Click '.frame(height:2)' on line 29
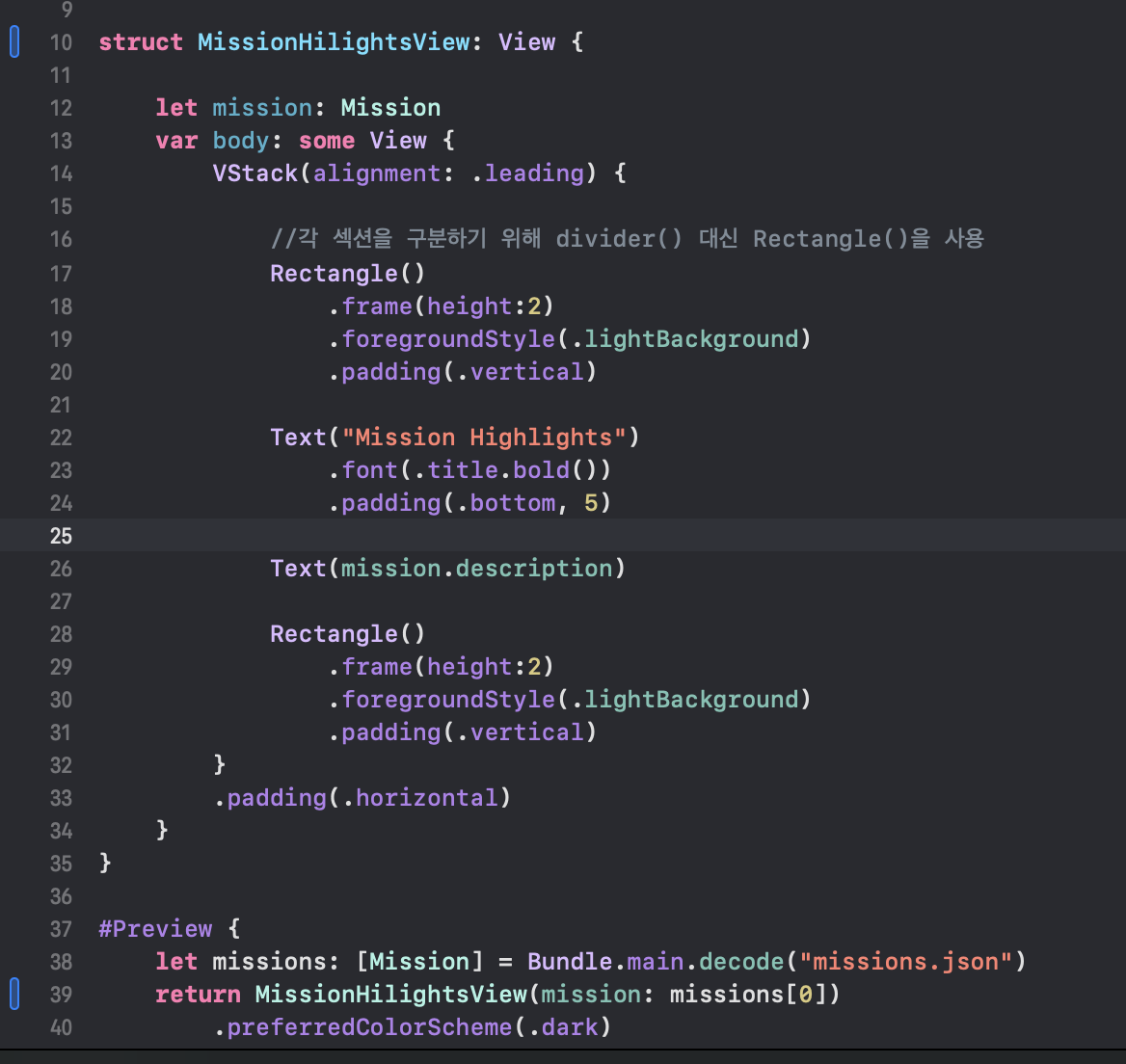This screenshot has height=1064, width=1126. [x=441, y=667]
